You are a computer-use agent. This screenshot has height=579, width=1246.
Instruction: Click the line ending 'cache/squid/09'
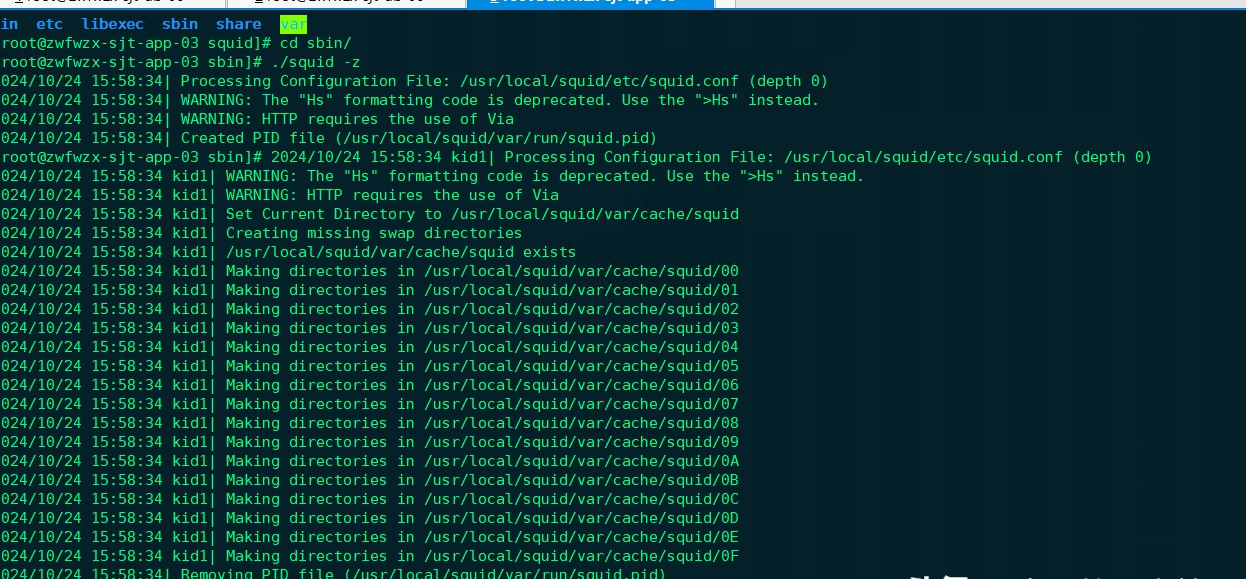(x=370, y=442)
